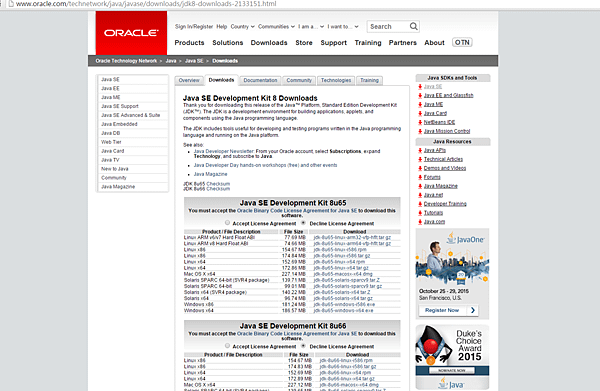The height and width of the screenshot is (391, 600).
Task: Click Oracle Binary Code License Agreement link for 8u65
Action: click(297, 211)
